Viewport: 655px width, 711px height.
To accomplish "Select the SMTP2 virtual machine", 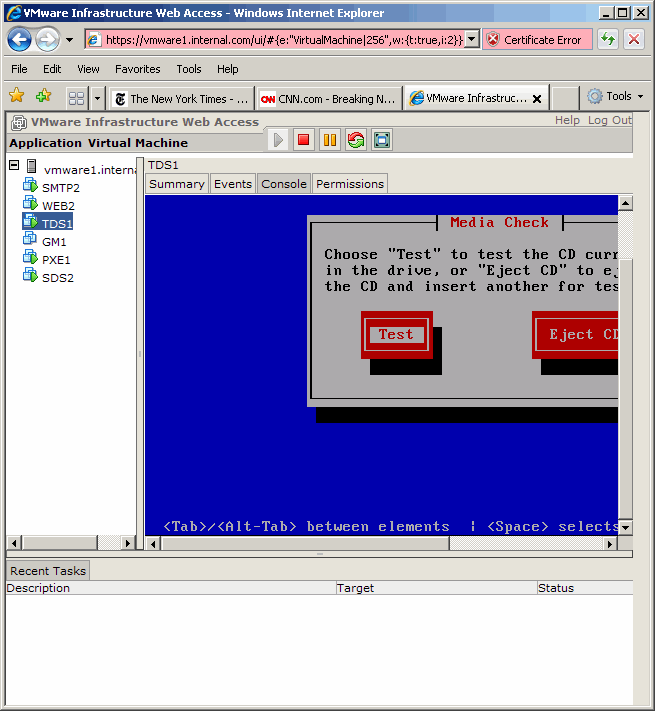I will pos(60,188).
